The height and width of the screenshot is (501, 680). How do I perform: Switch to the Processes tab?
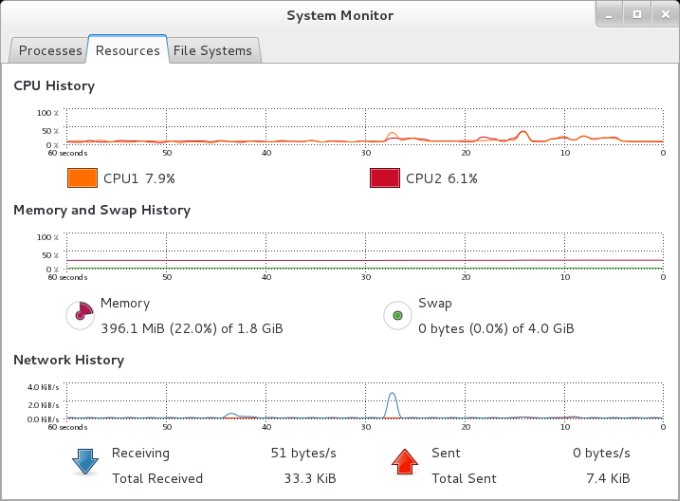click(x=50, y=51)
